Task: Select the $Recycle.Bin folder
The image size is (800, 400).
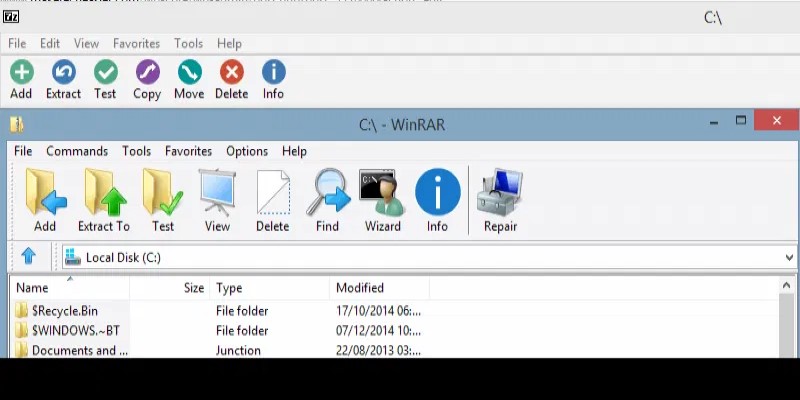Action: coord(64,311)
